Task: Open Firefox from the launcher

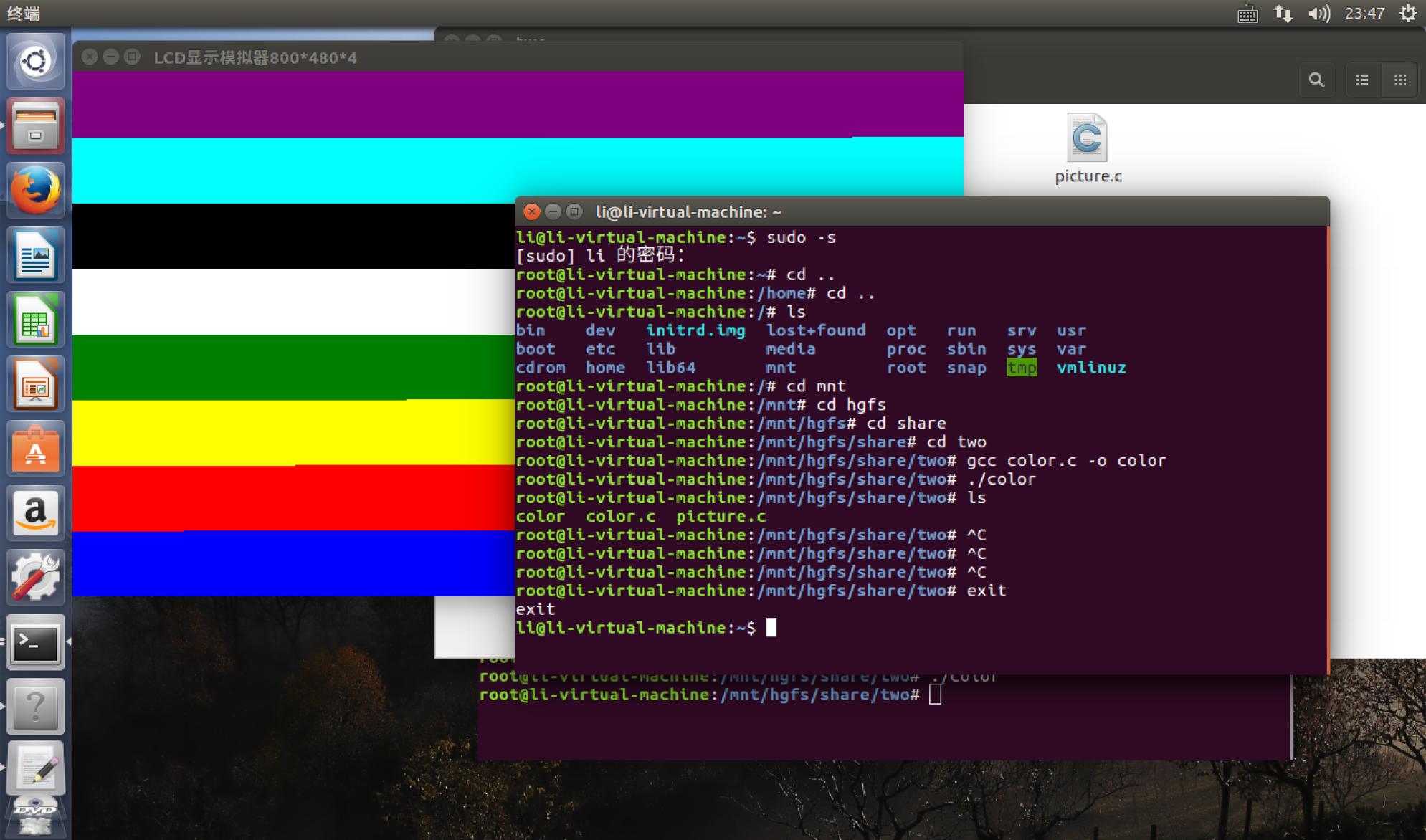Action: click(x=36, y=190)
